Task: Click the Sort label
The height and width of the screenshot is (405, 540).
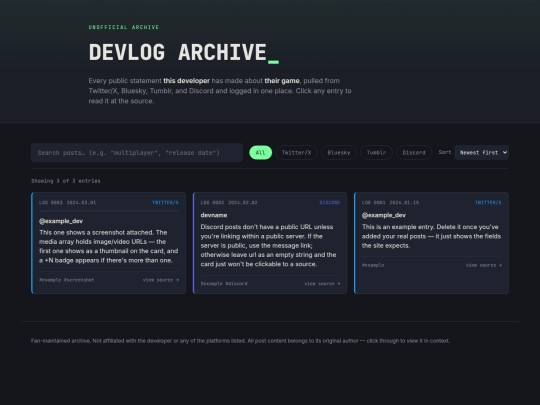Action: click(x=445, y=152)
